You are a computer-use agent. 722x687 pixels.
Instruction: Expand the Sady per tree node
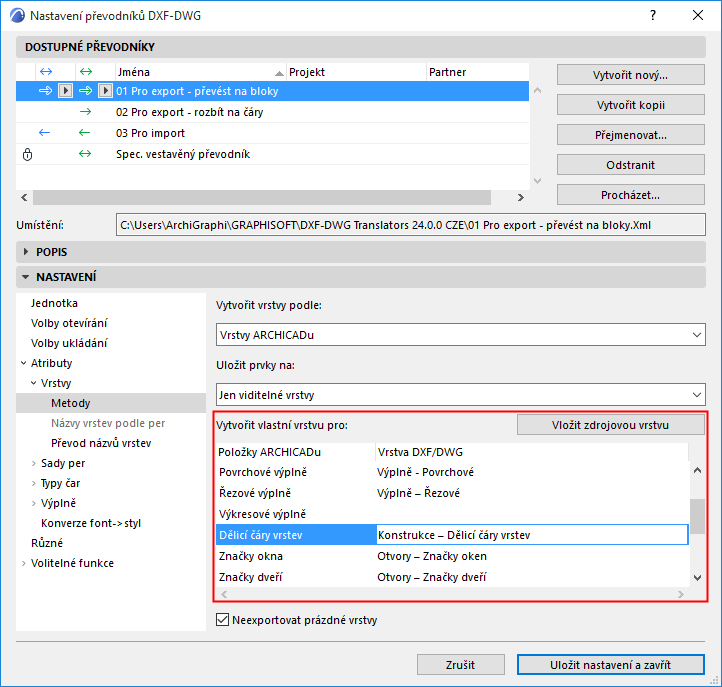[x=34, y=463]
